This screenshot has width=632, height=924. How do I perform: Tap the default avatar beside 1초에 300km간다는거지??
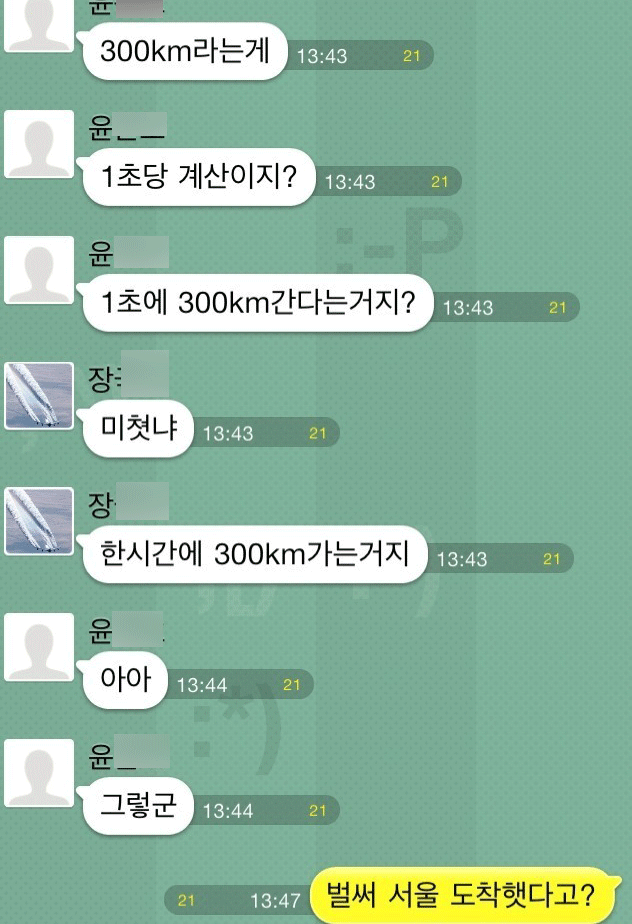39,270
